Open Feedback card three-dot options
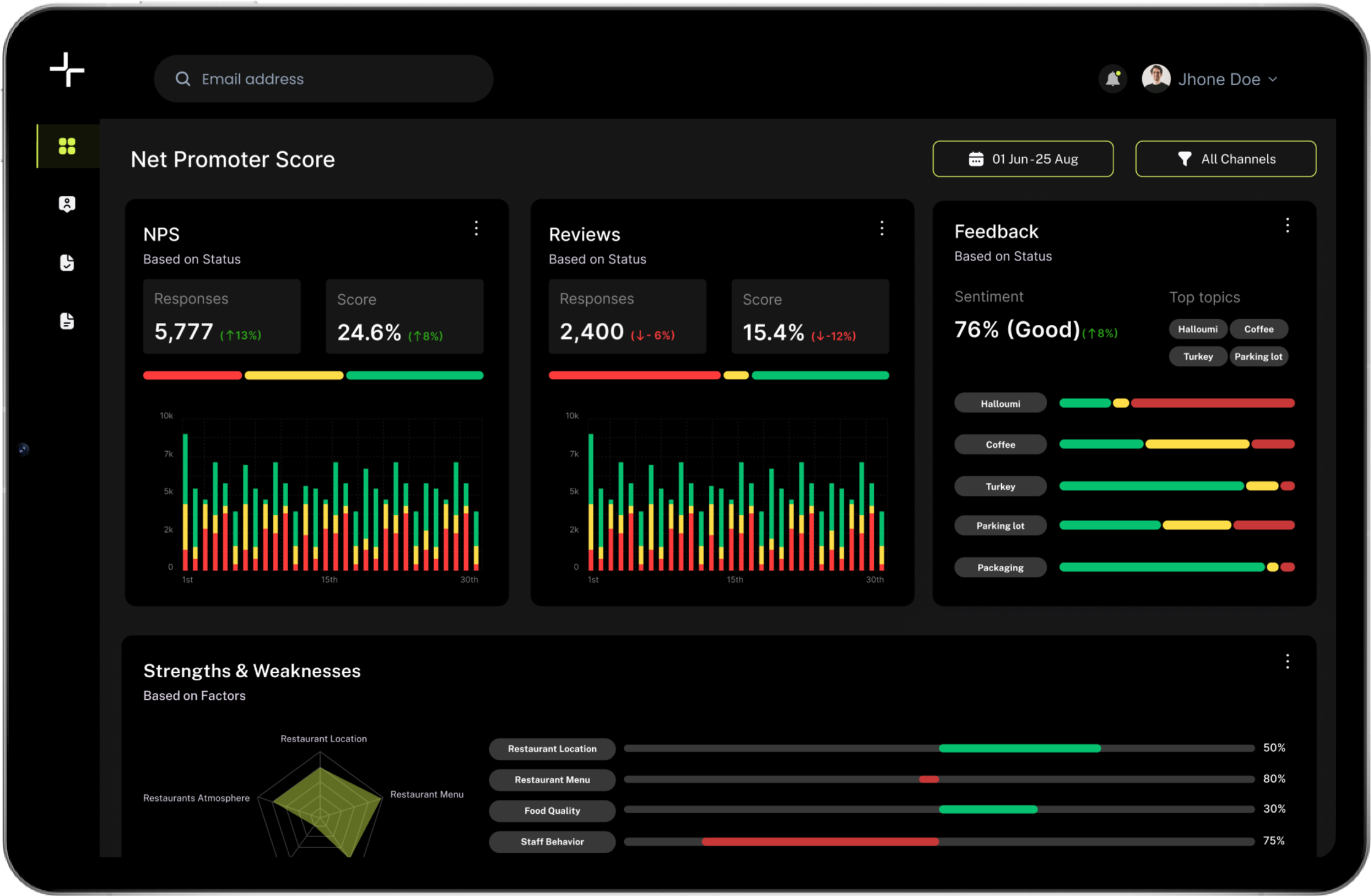 click(1287, 226)
